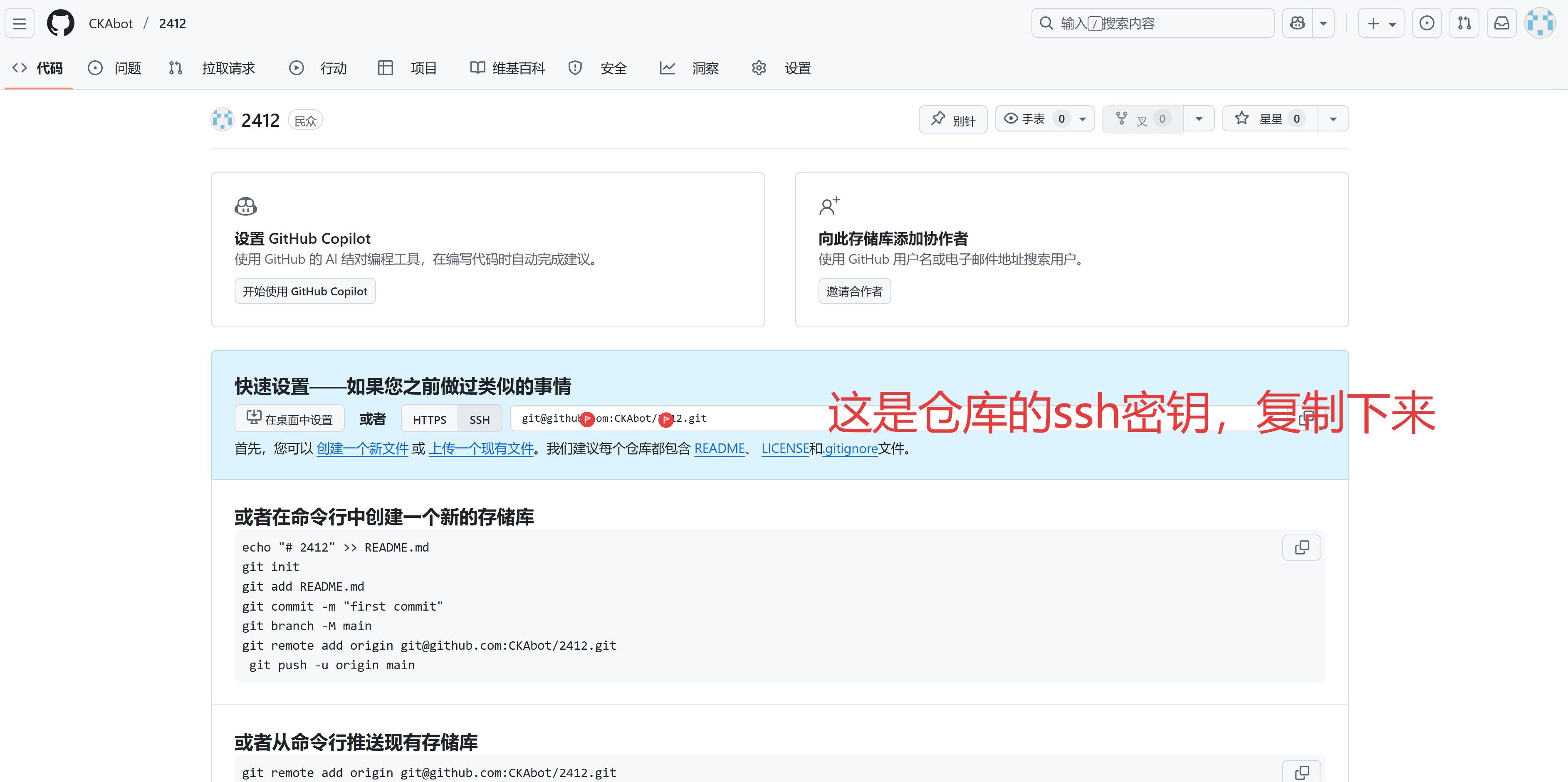Expand the watch (手表) notifications dropdown
This screenshot has width=1568, height=782.
1082,119
